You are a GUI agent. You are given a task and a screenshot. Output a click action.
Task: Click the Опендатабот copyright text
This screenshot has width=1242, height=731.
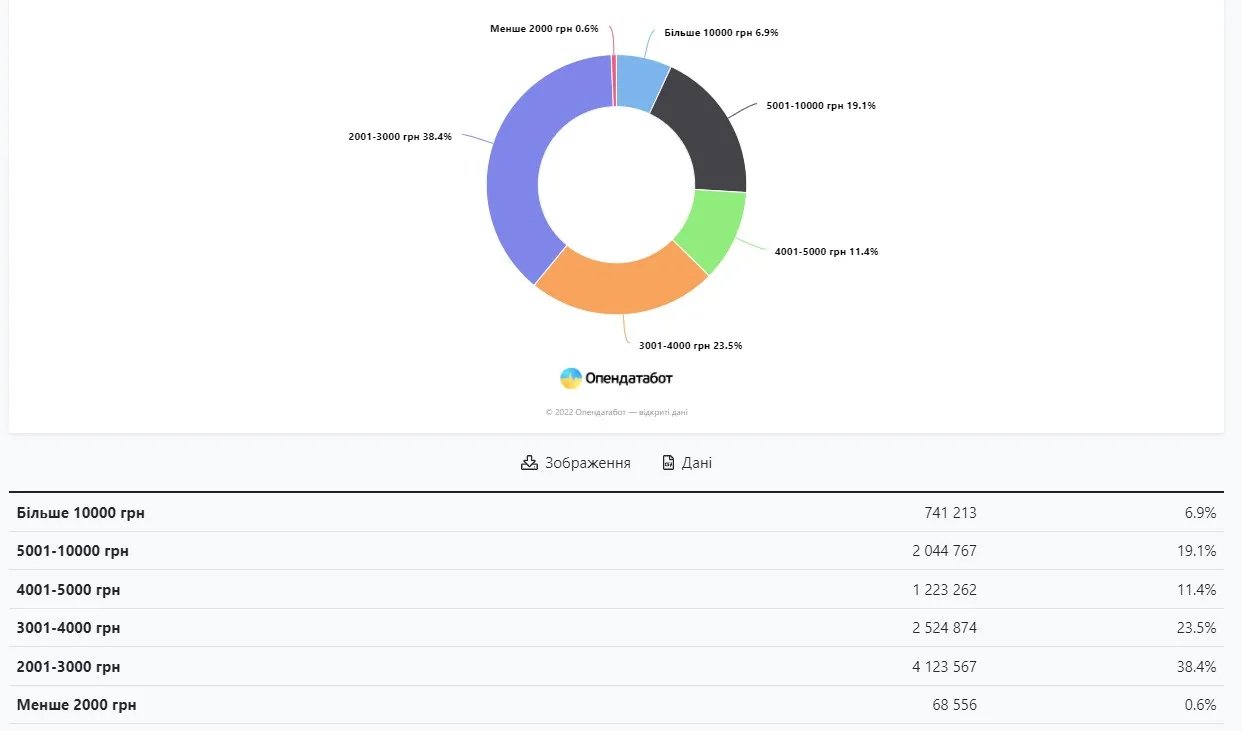[x=616, y=412]
